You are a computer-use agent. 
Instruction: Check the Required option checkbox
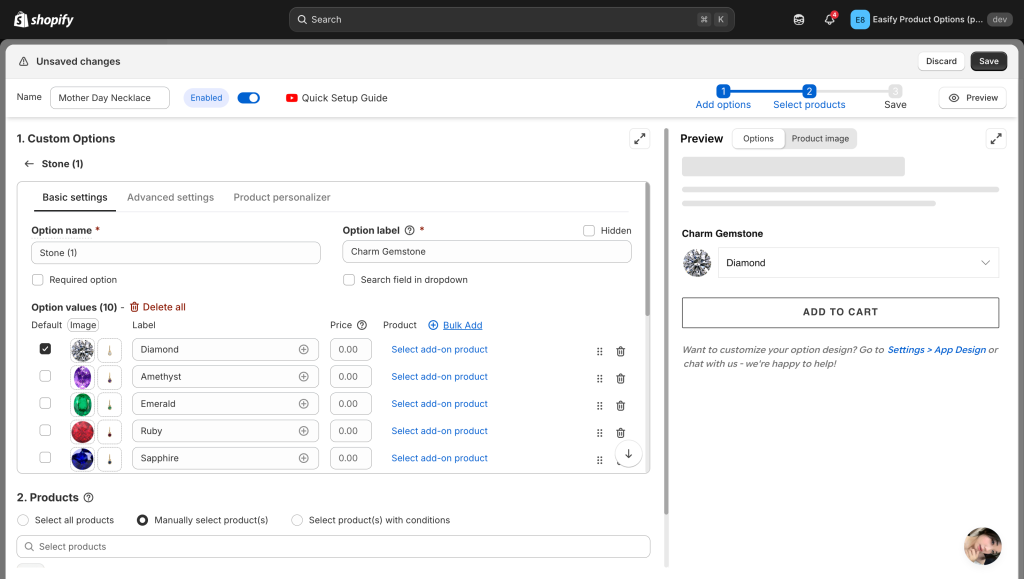coord(38,280)
